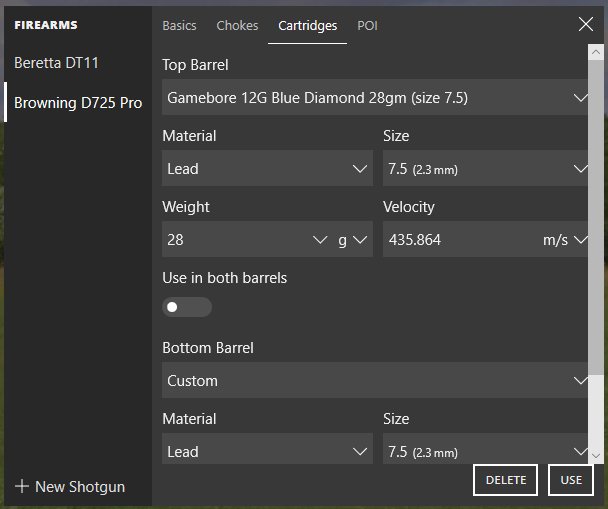Change weight unit g dropdown
Viewport: 608px width, 509px height.
pyautogui.click(x=353, y=240)
